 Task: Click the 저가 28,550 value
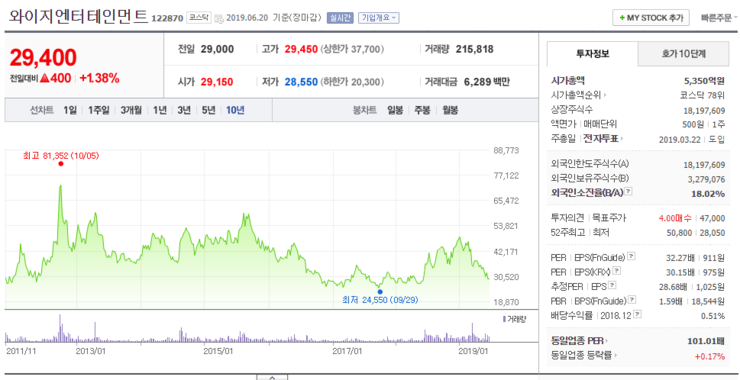[x=301, y=82]
